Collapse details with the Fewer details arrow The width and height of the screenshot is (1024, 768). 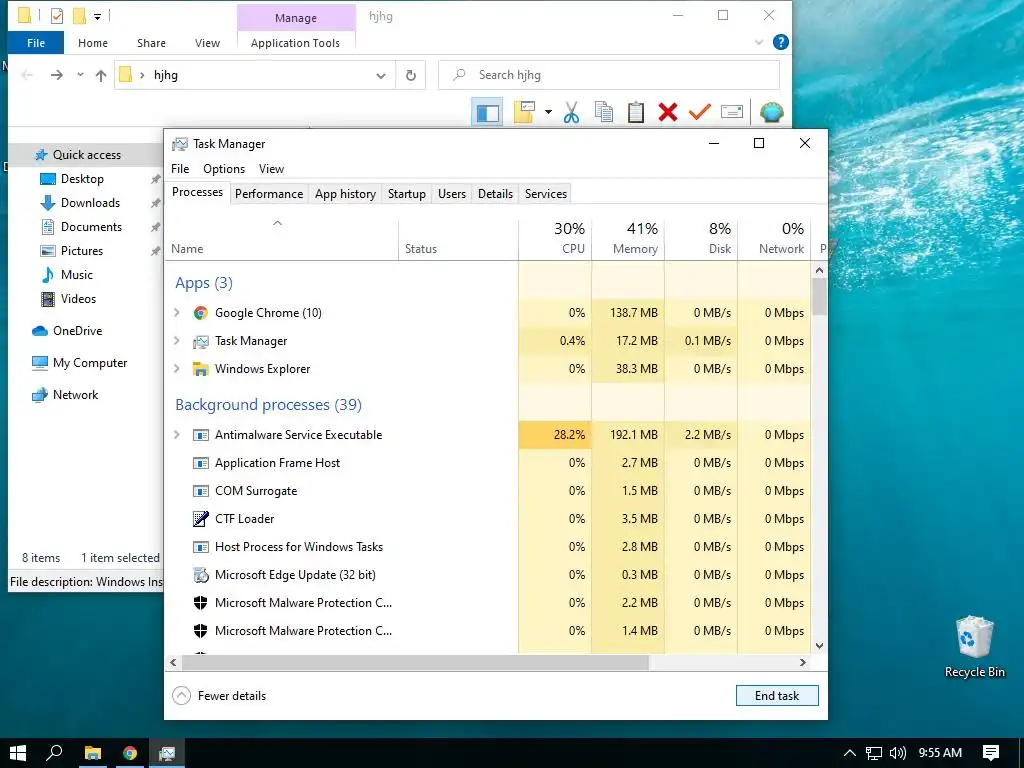coord(182,696)
